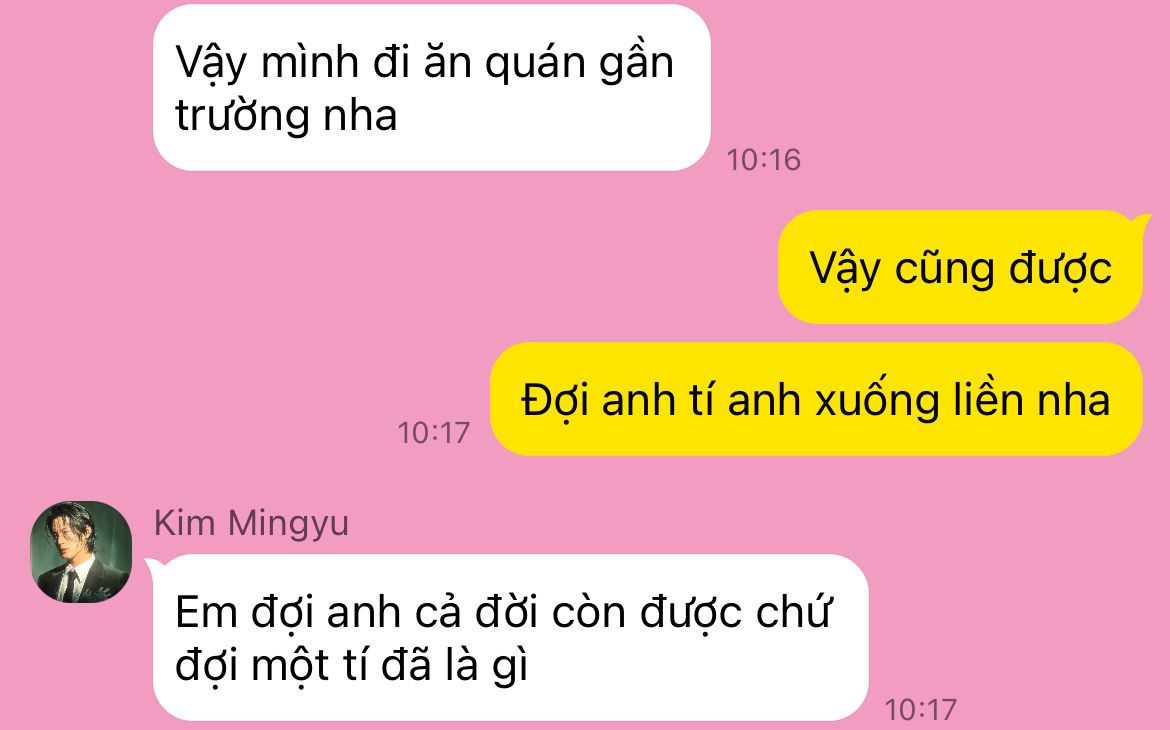Tap Kim Mingyu's profile avatar
Screen dimensions: 1170x730
click(81, 552)
